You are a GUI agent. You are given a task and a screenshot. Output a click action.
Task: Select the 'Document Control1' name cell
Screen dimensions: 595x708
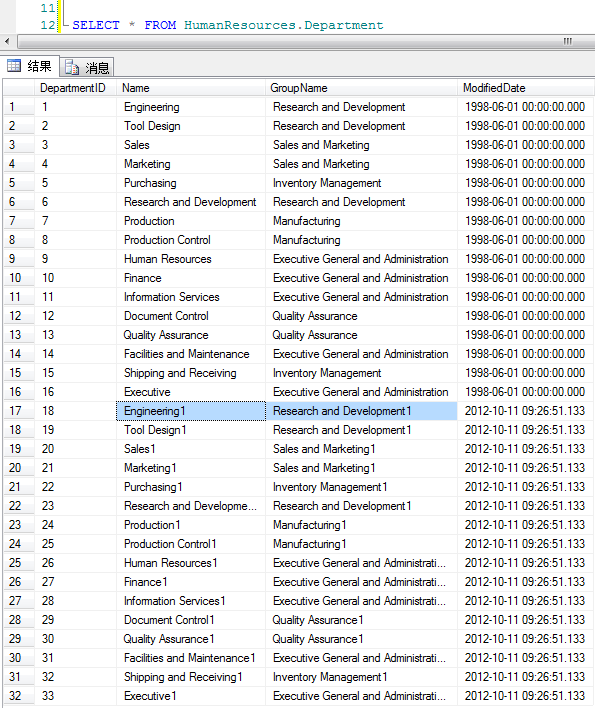191,620
